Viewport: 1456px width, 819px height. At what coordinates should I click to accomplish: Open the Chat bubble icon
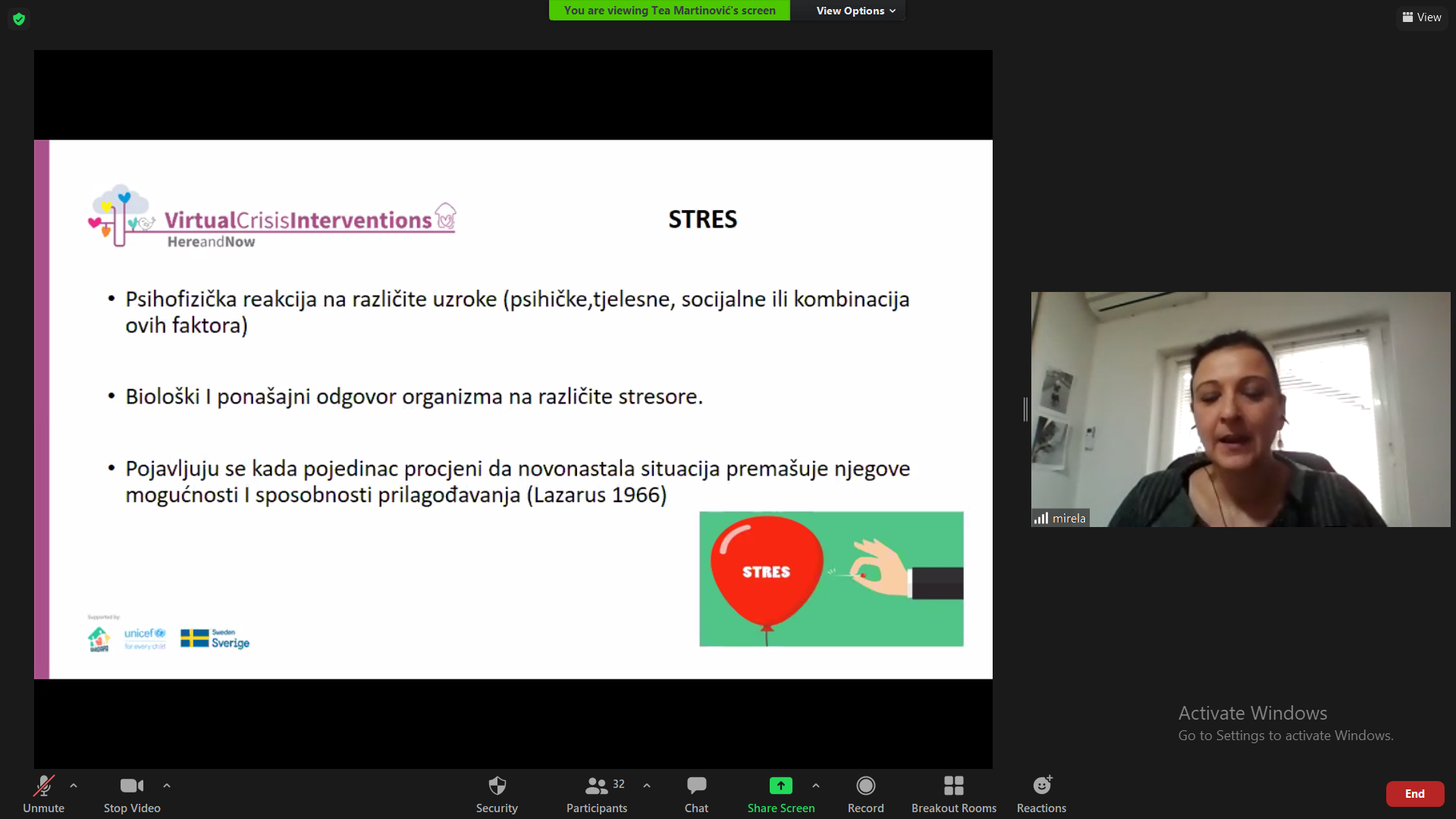pyautogui.click(x=696, y=786)
